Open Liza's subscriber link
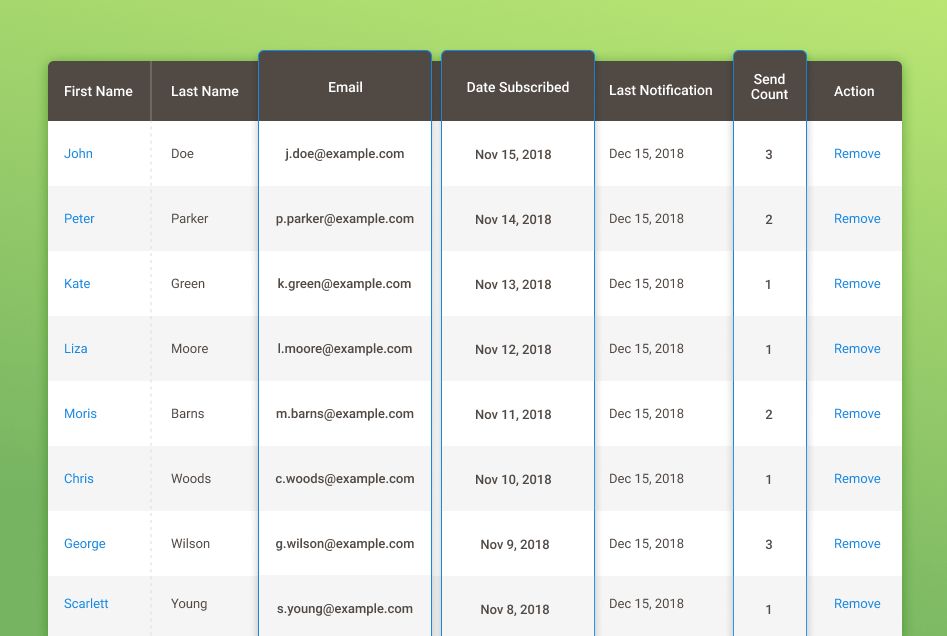 (75, 349)
